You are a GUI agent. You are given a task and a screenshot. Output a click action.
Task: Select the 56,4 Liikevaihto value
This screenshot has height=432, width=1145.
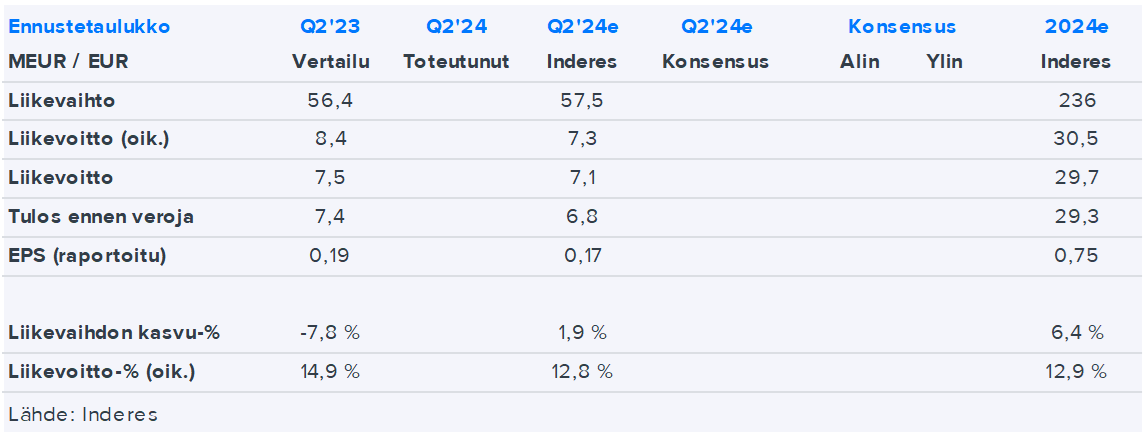pos(331,101)
